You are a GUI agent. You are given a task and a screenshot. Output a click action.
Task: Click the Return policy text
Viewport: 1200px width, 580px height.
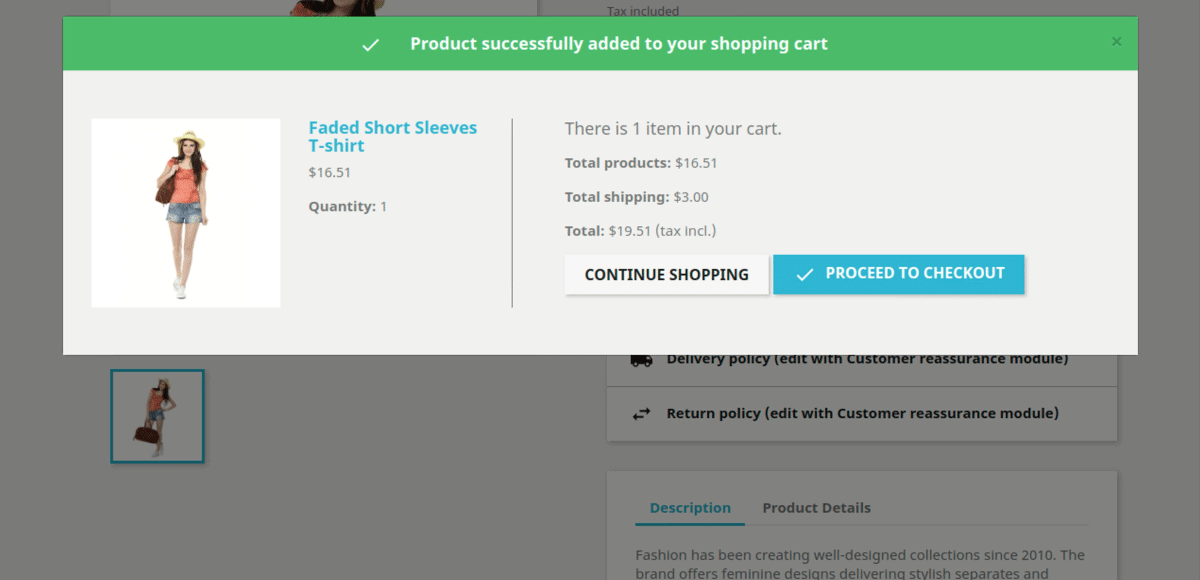coord(862,413)
